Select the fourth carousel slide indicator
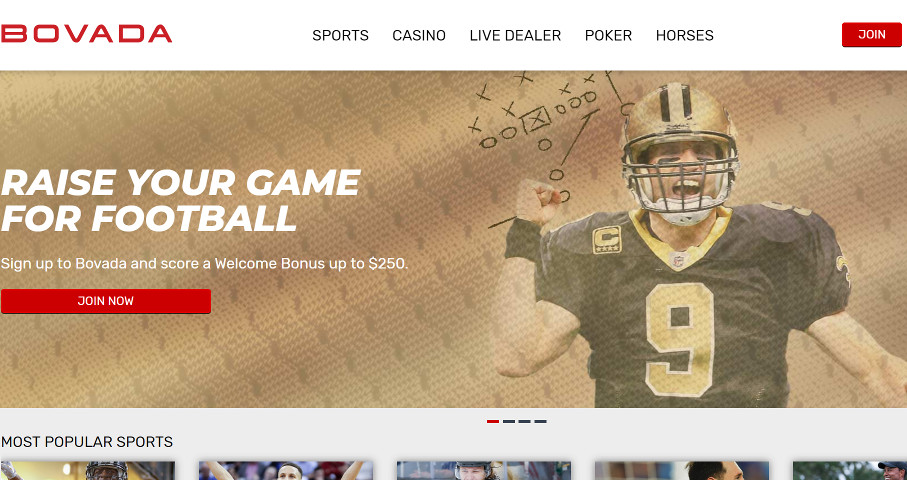 click(x=540, y=422)
